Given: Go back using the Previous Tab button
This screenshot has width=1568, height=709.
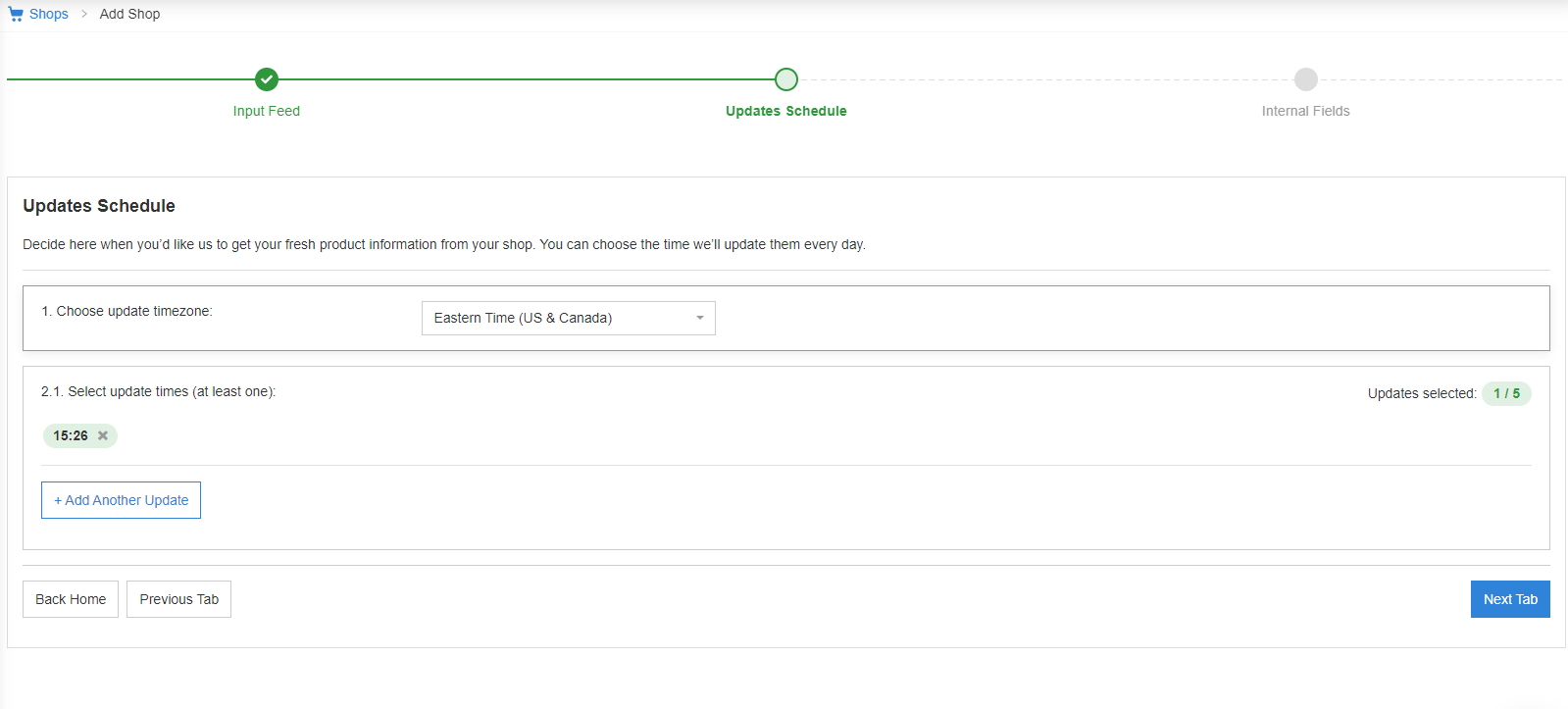Looking at the screenshot, I should (178, 599).
